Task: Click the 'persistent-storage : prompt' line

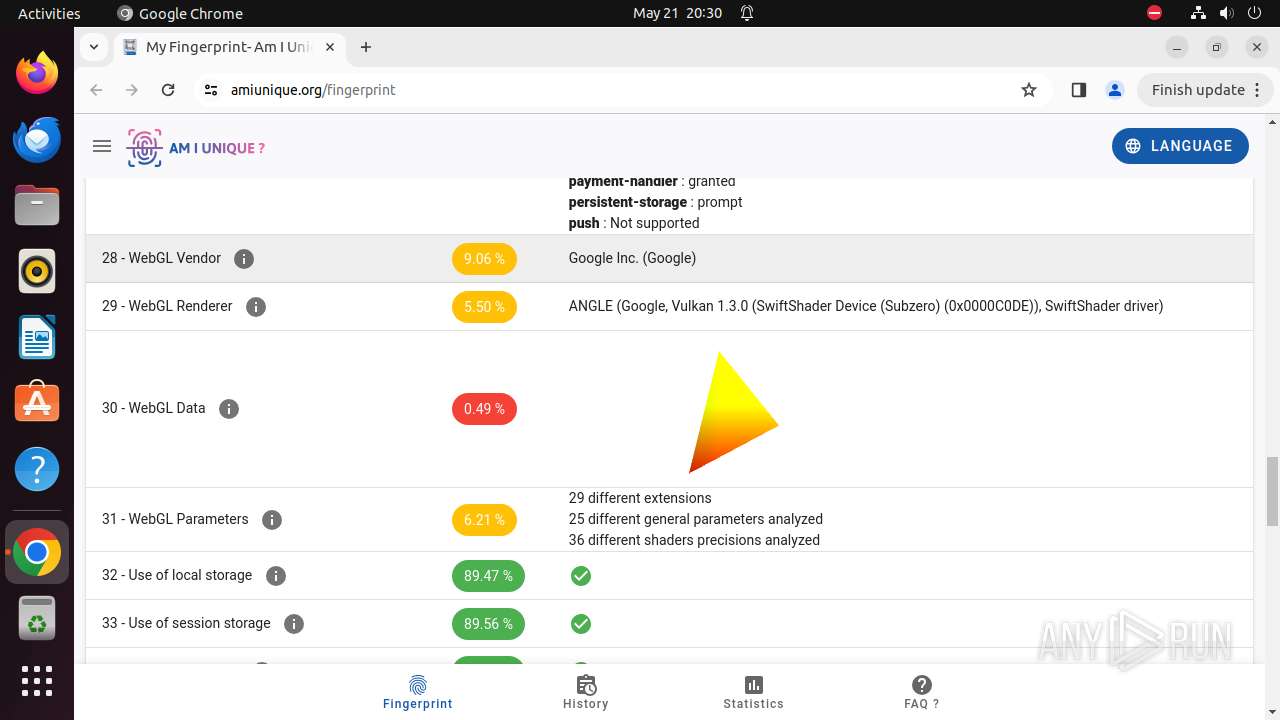Action: 655,202
